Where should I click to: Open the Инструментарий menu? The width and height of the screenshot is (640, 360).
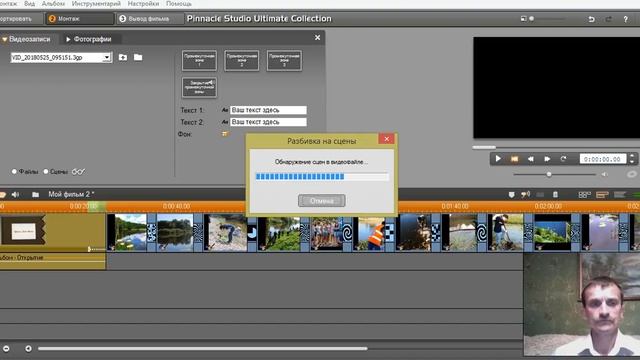tap(96, 3)
